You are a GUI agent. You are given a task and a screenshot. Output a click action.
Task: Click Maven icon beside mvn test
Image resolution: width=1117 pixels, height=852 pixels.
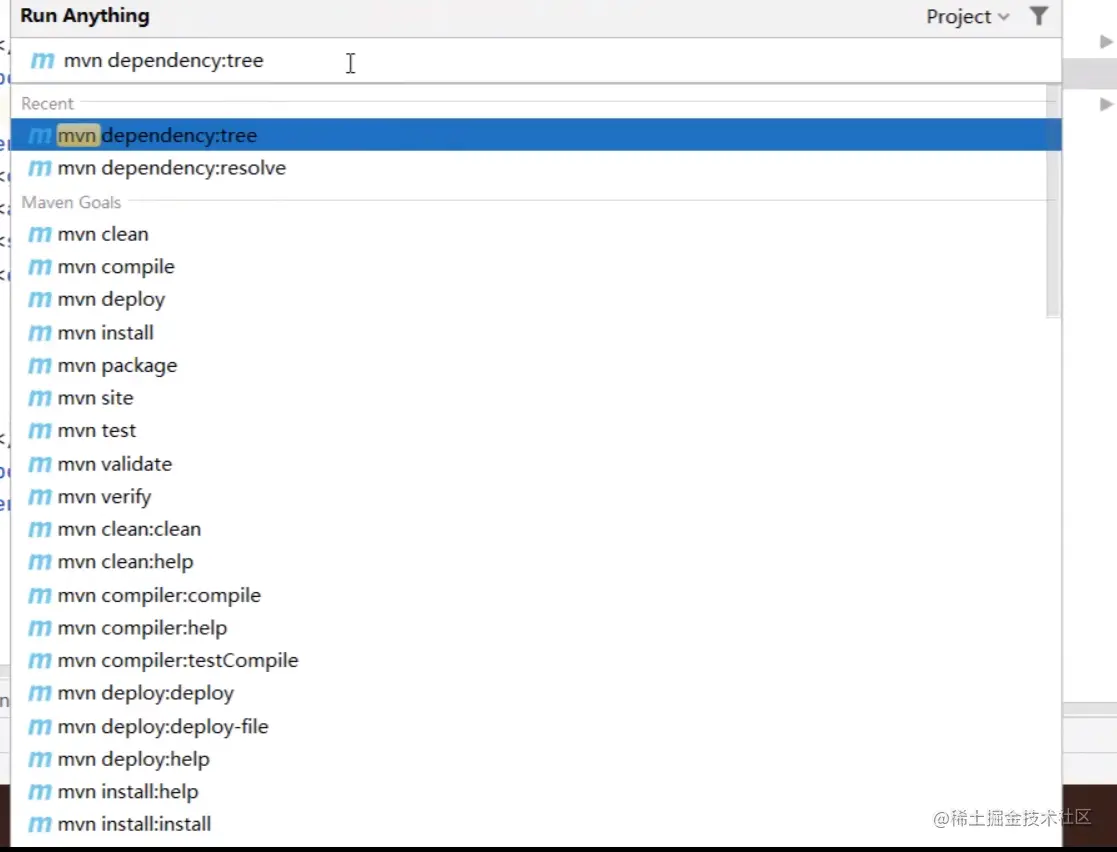click(x=39, y=431)
